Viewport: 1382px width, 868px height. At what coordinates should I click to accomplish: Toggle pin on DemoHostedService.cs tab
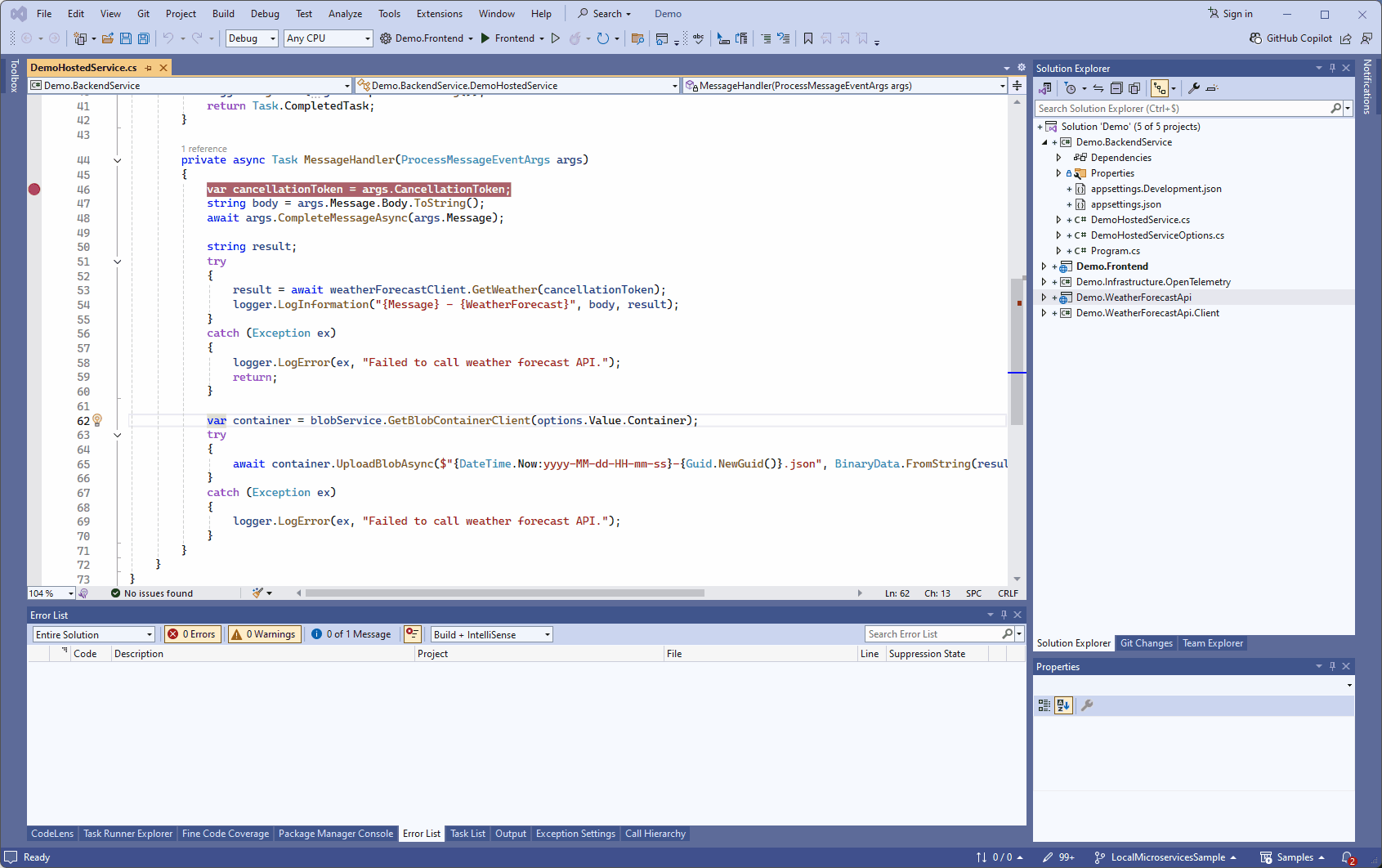click(x=148, y=68)
